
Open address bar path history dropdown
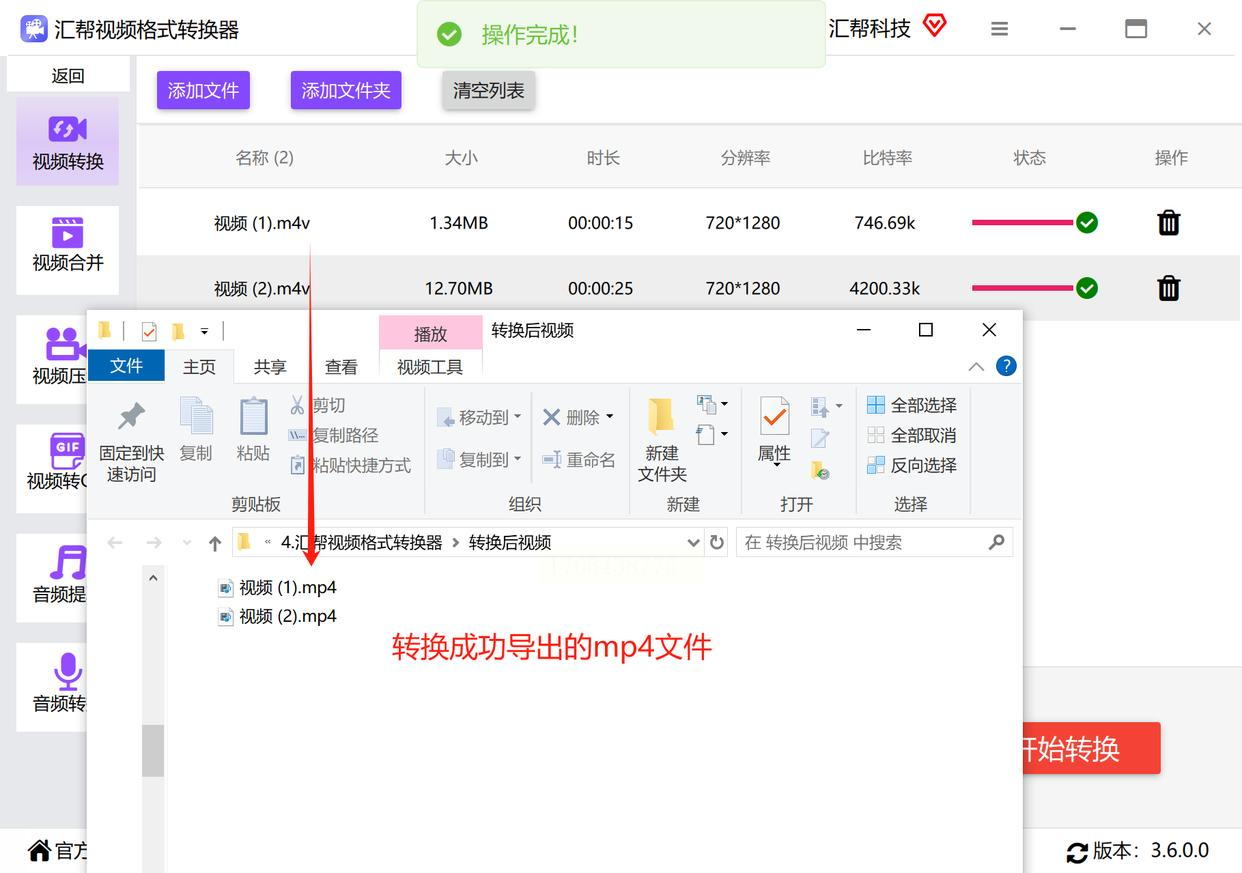[x=694, y=542]
